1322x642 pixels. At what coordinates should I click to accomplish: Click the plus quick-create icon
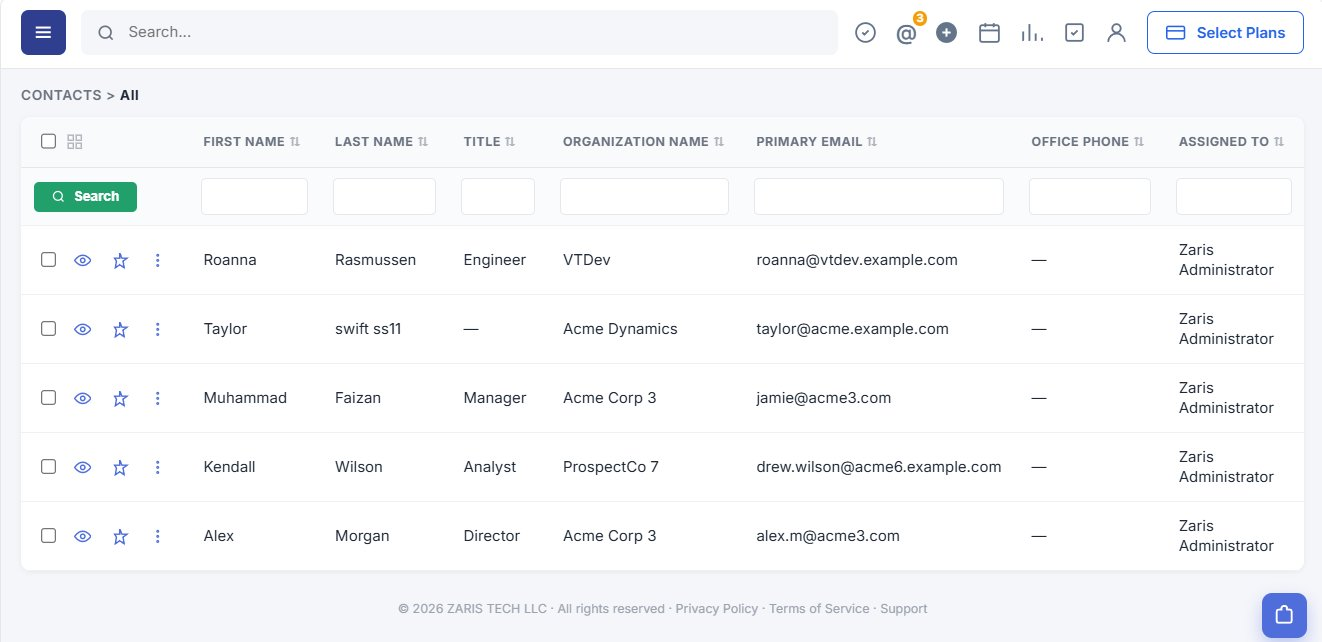pyautogui.click(x=947, y=33)
